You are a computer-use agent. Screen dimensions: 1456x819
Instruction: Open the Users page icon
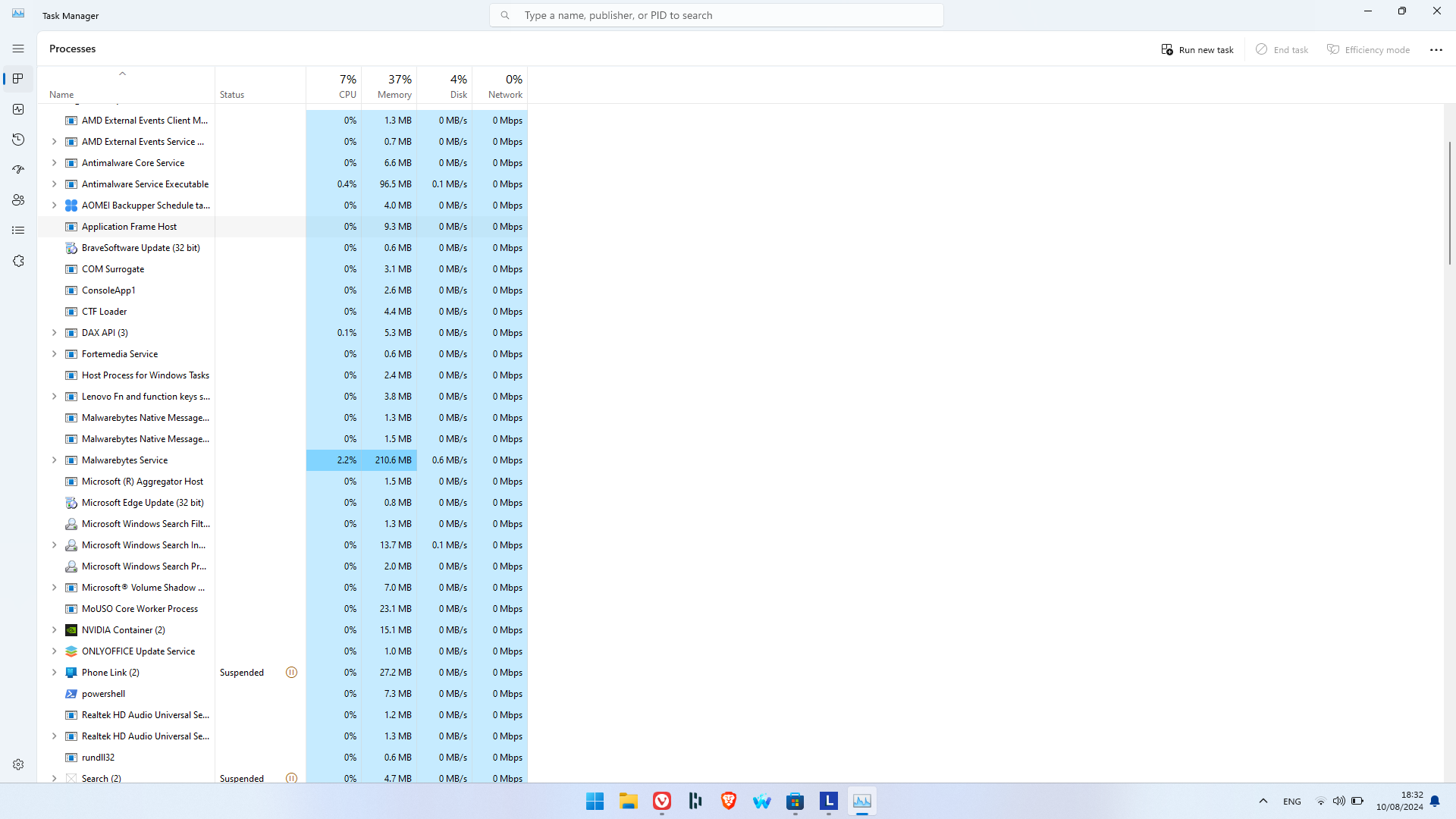(18, 200)
